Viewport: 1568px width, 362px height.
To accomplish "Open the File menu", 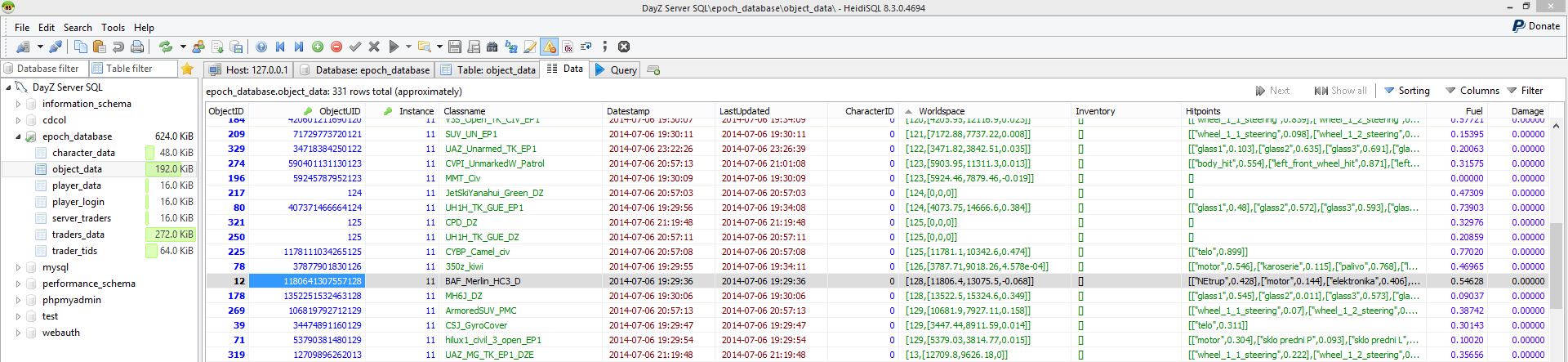I will pyautogui.click(x=22, y=27).
